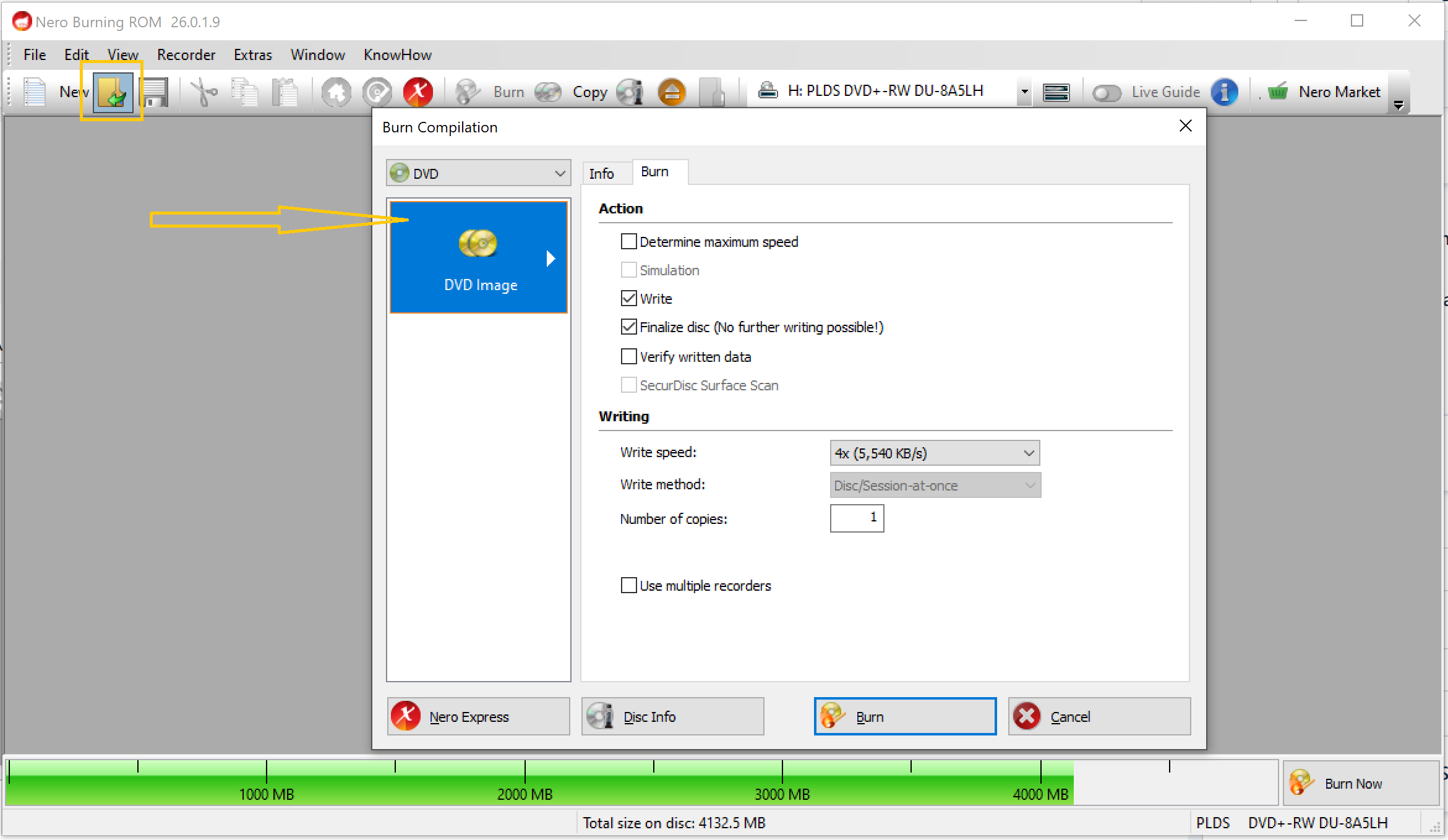
Task: Enable Verify written data checkbox
Action: click(x=628, y=356)
